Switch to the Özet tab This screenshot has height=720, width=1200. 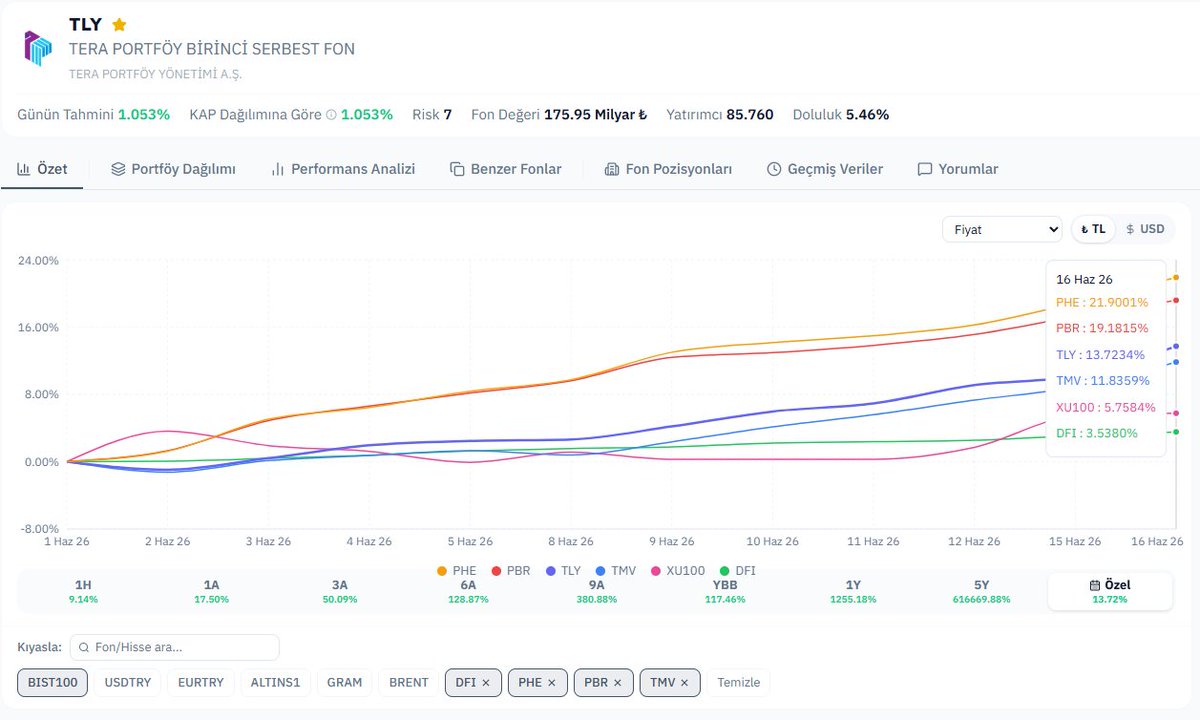(x=42, y=169)
